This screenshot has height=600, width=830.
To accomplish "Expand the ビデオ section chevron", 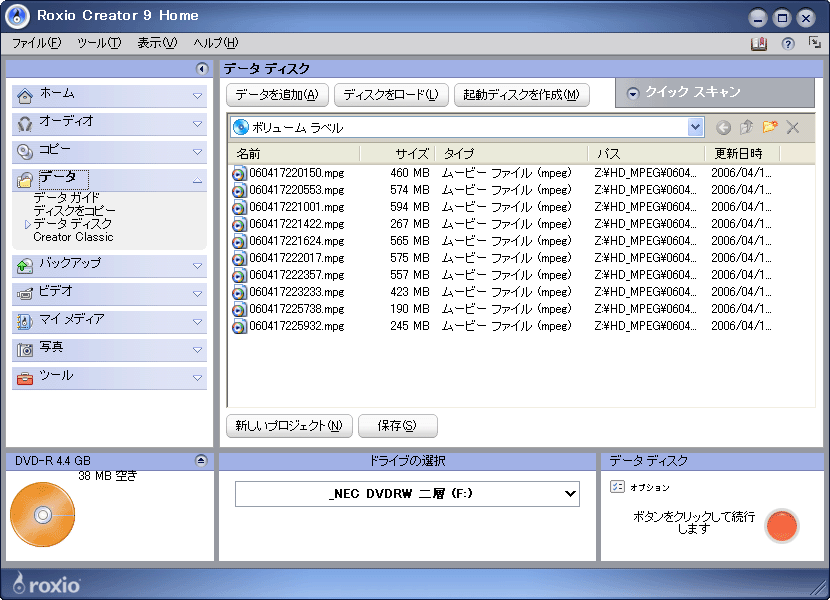I will pos(197,294).
